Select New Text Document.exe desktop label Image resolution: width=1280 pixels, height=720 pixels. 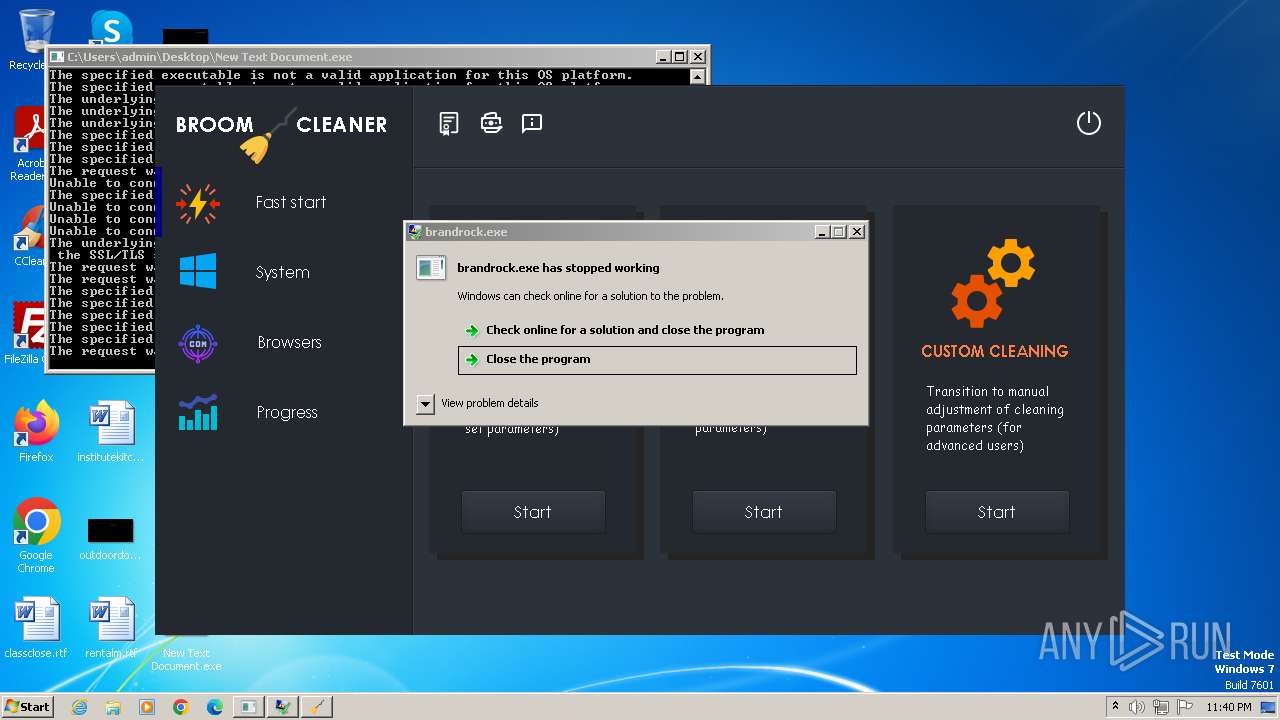click(x=186, y=659)
